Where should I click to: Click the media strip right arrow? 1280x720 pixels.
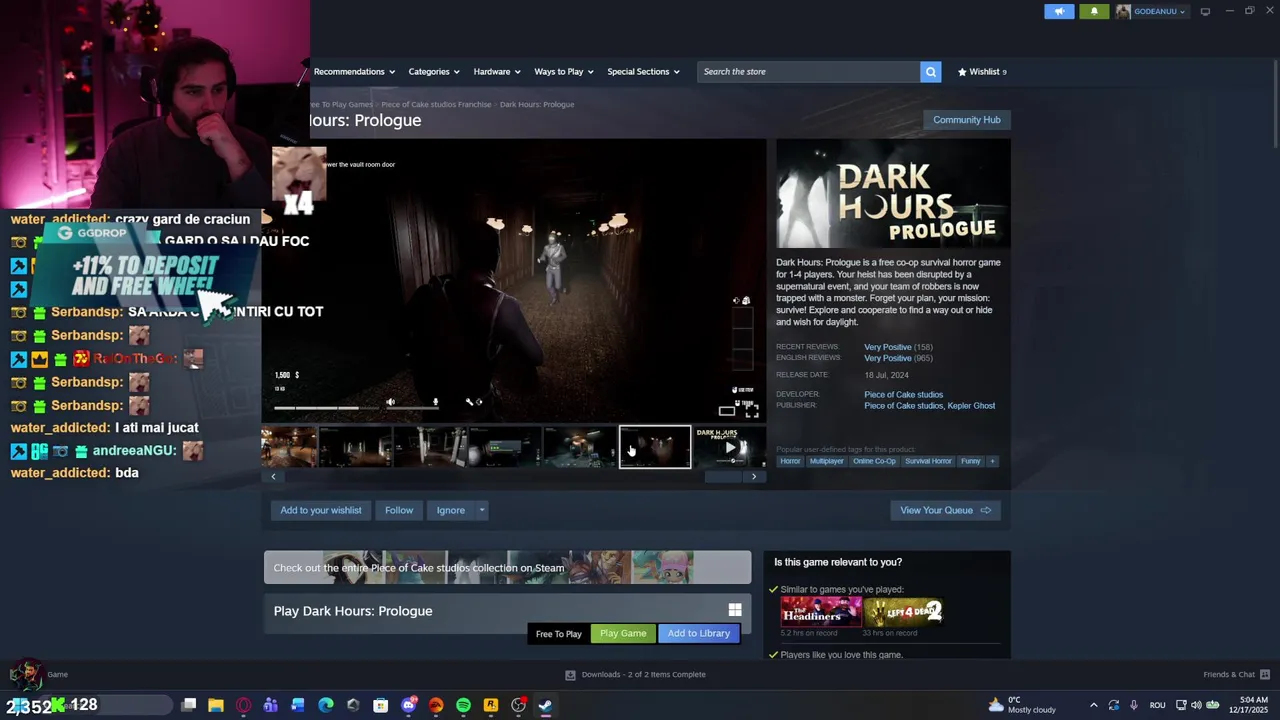(754, 477)
